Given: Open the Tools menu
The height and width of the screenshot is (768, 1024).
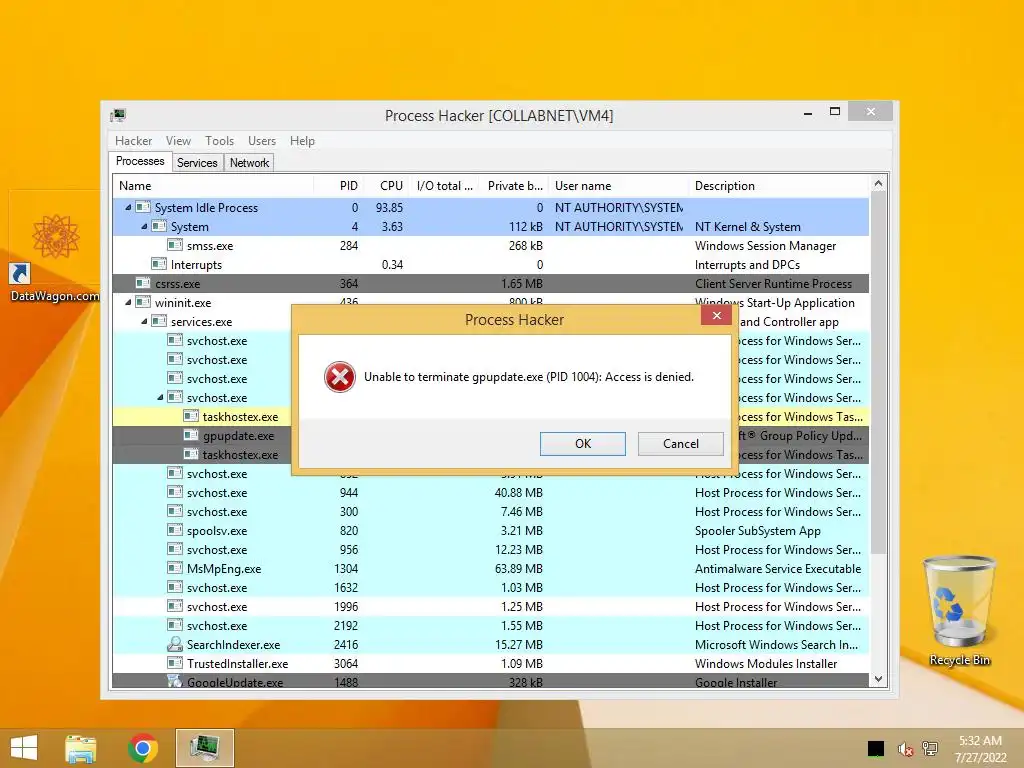Looking at the screenshot, I should [219, 140].
